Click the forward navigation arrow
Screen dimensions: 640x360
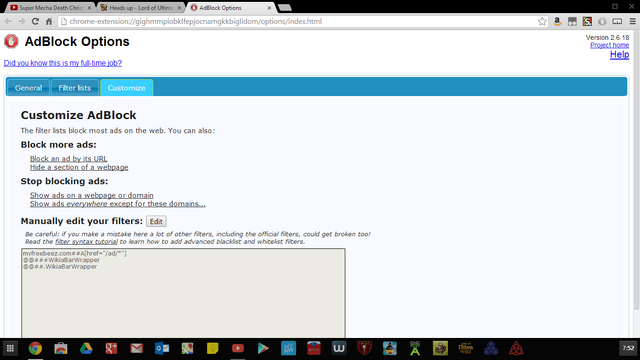[x=22, y=21]
